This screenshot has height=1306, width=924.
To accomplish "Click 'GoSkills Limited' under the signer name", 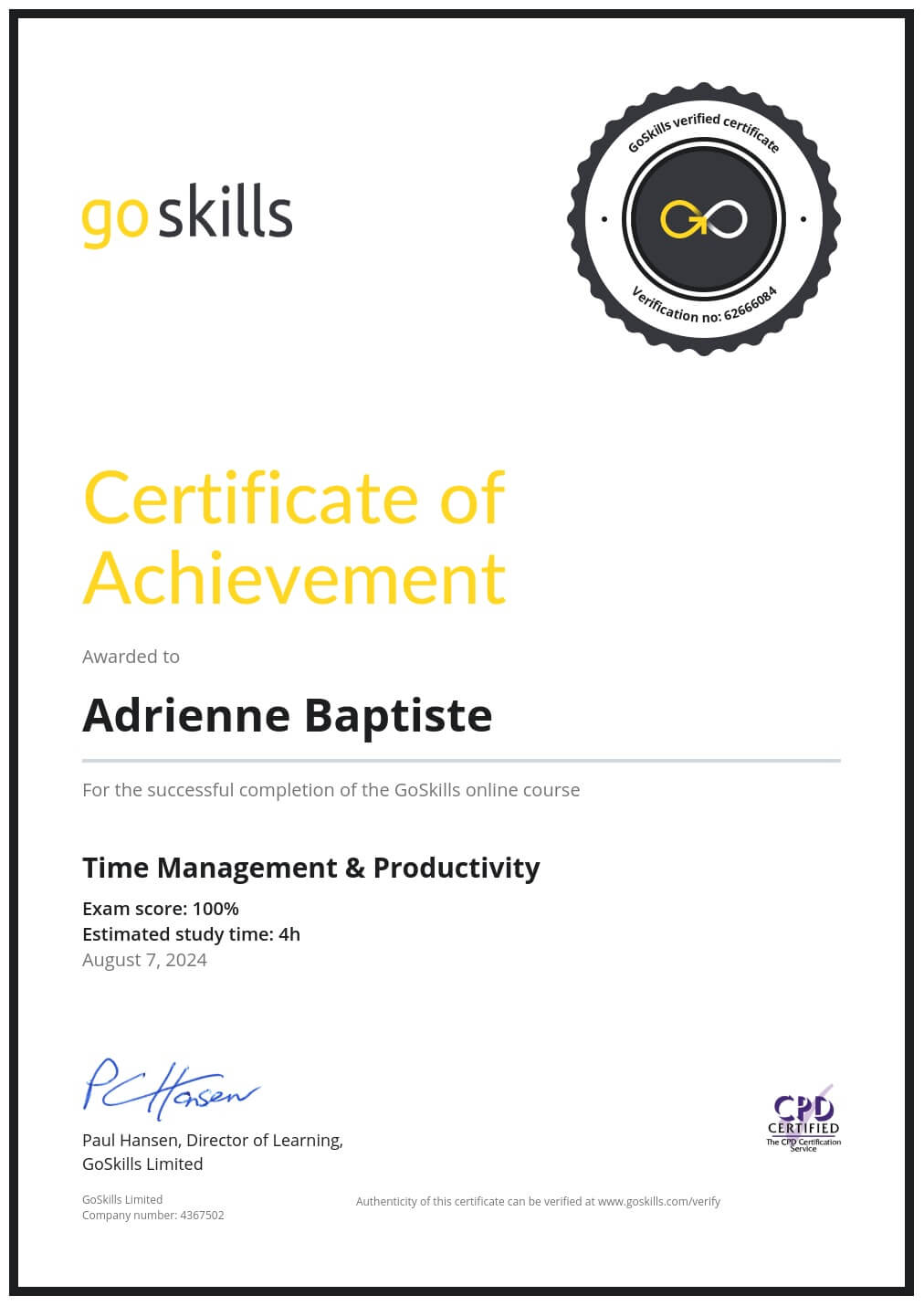I will [142, 1164].
